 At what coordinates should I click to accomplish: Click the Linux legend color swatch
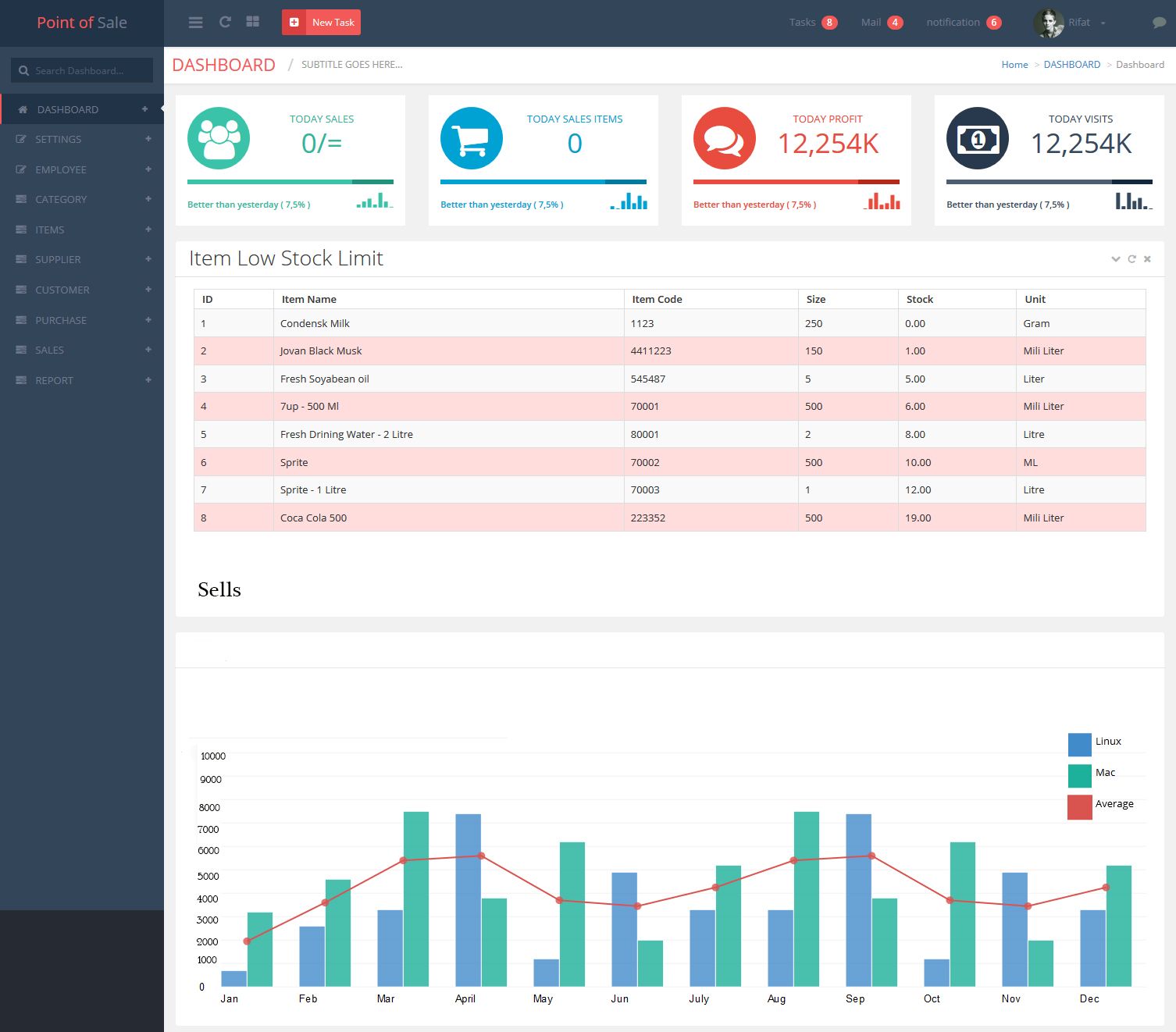tap(1079, 744)
